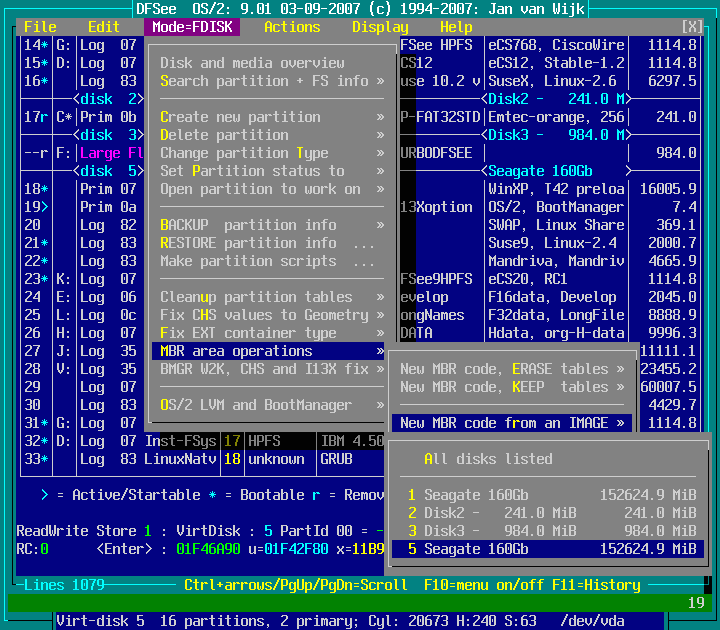Open the Actions menu

(292, 27)
